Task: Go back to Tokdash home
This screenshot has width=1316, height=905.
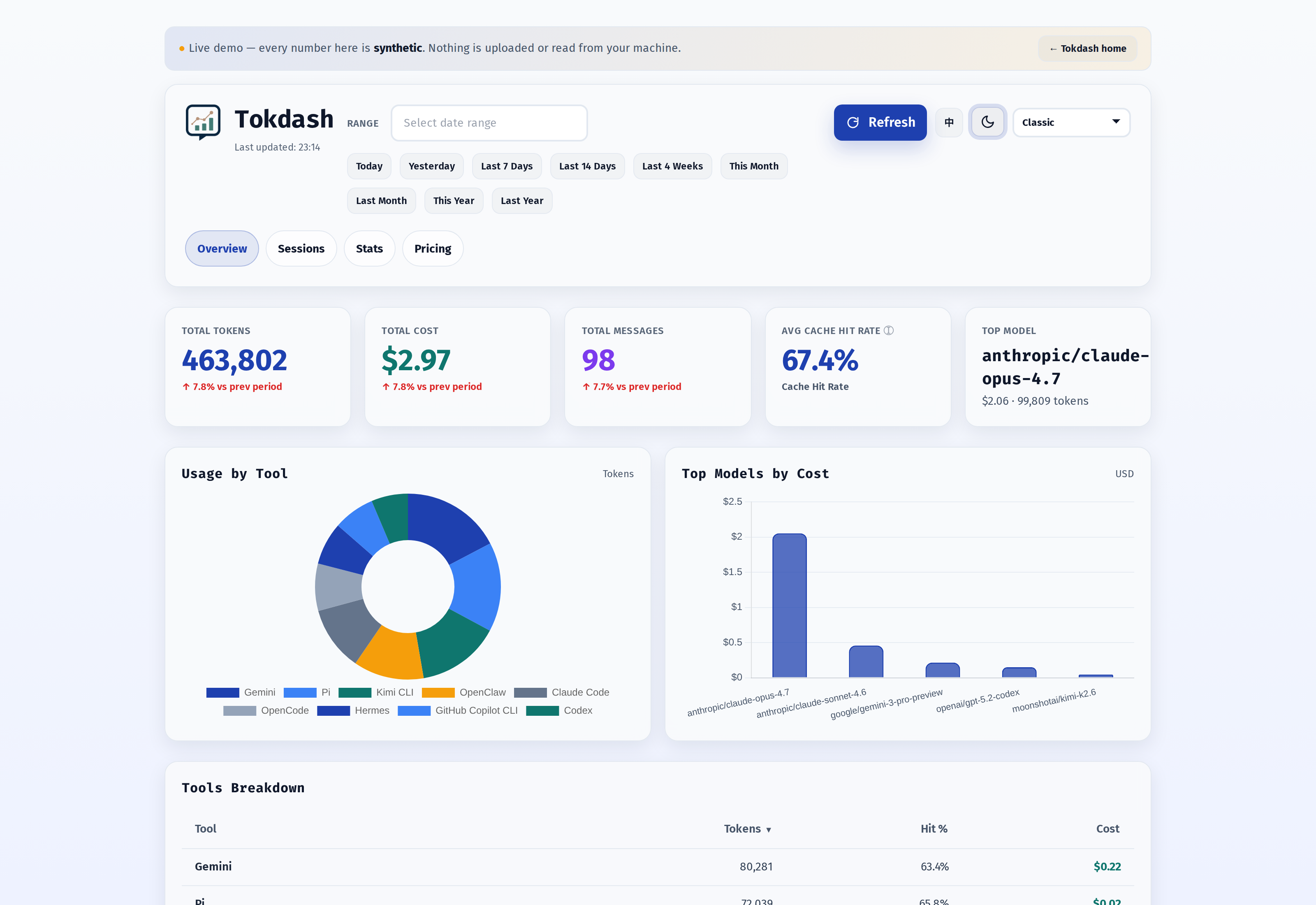Action: pyautogui.click(x=1087, y=49)
